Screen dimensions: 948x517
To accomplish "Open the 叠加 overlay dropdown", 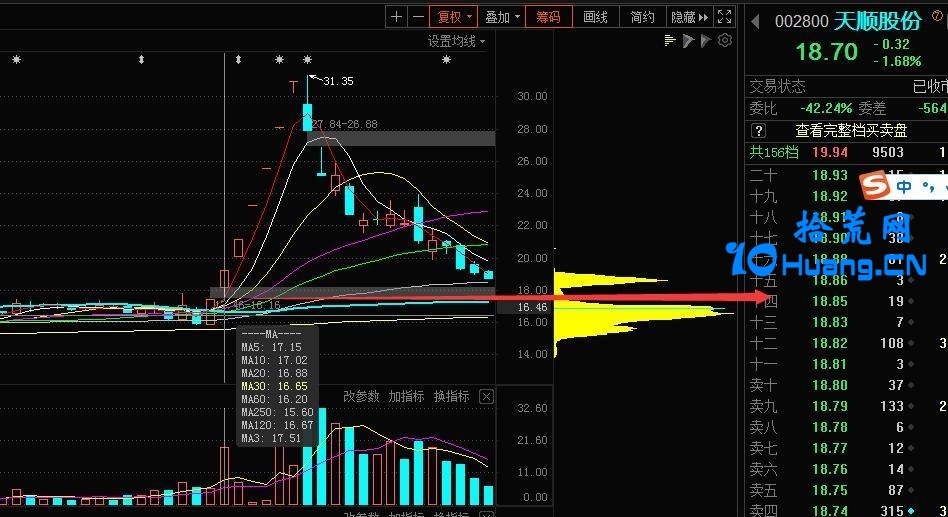I will click(502, 17).
